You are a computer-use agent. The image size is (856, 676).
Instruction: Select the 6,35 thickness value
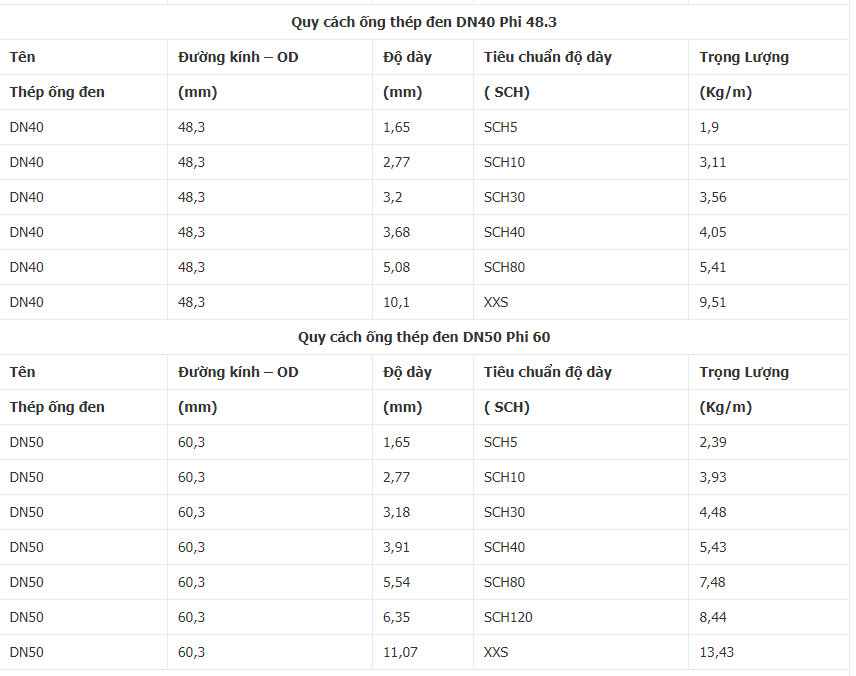pos(396,617)
